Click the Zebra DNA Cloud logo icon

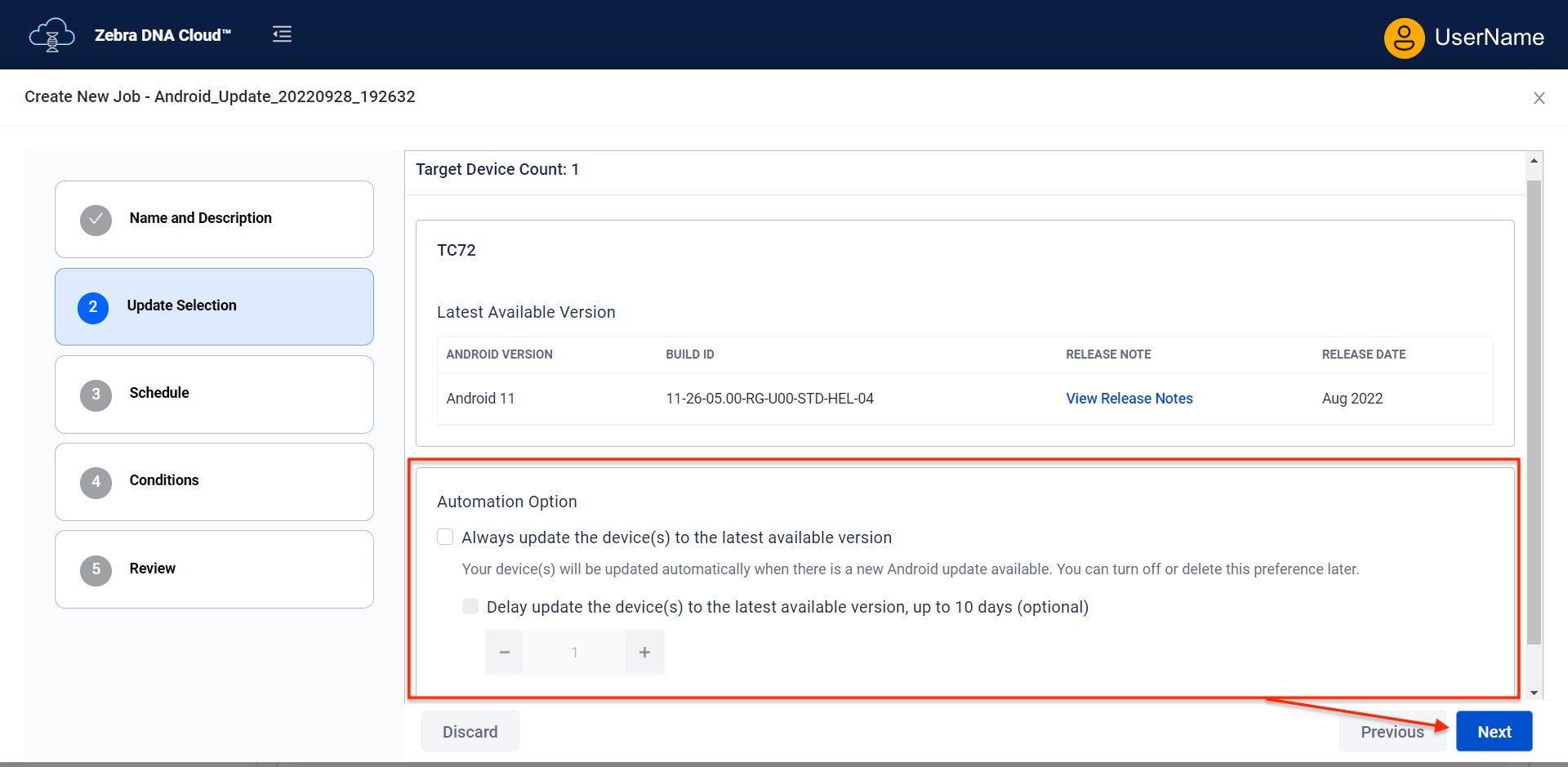tap(51, 35)
